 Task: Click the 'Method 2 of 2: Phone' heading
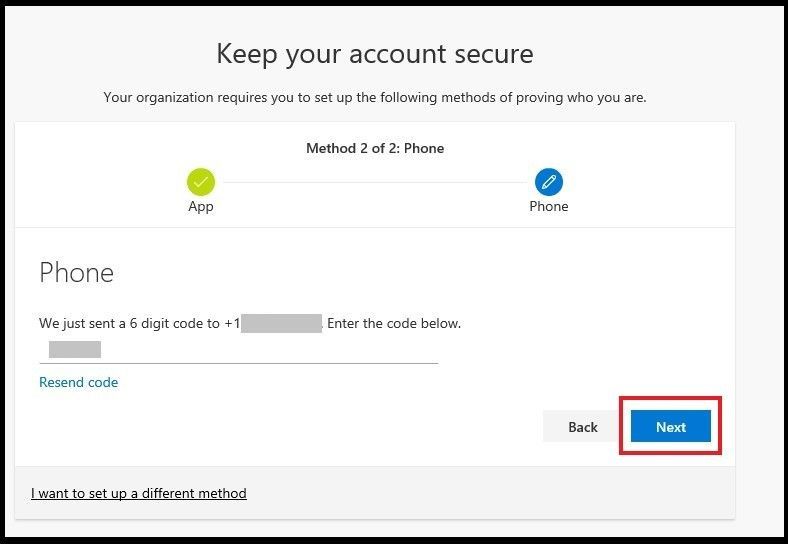point(375,148)
